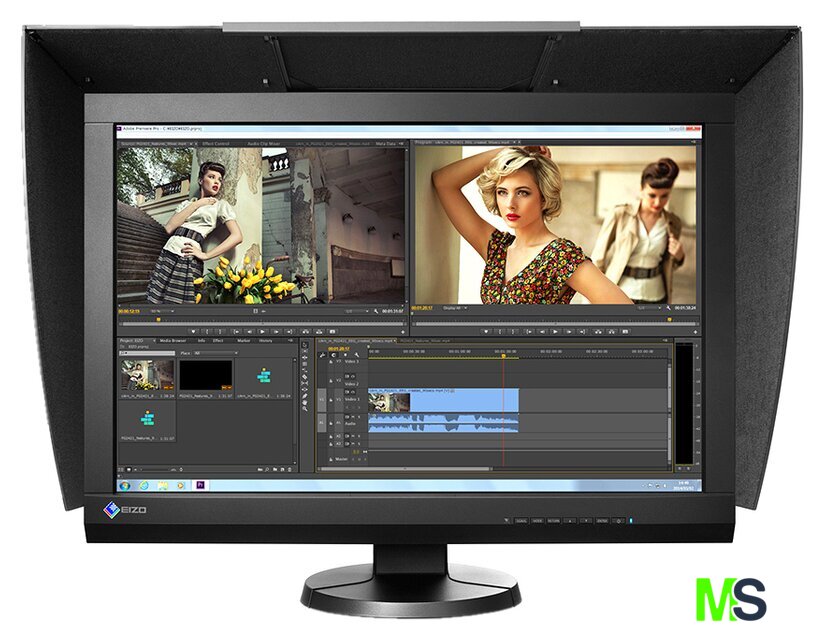Click the timeline horizontal zoom scrollbar
Image resolution: width=824 pixels, height=640 pixels.
pos(430,467)
